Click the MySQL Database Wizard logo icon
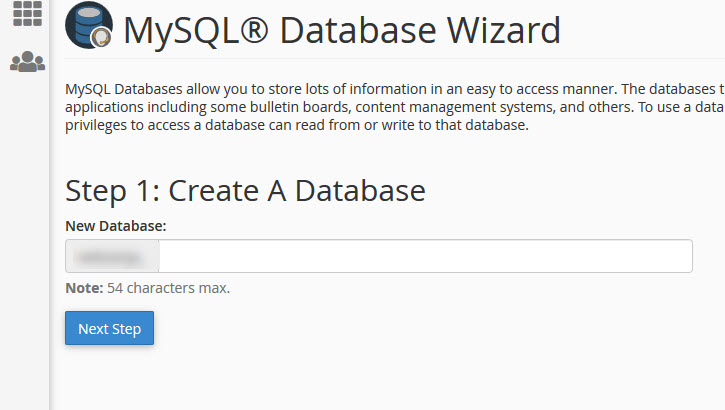This screenshot has width=725, height=410. 89,25
